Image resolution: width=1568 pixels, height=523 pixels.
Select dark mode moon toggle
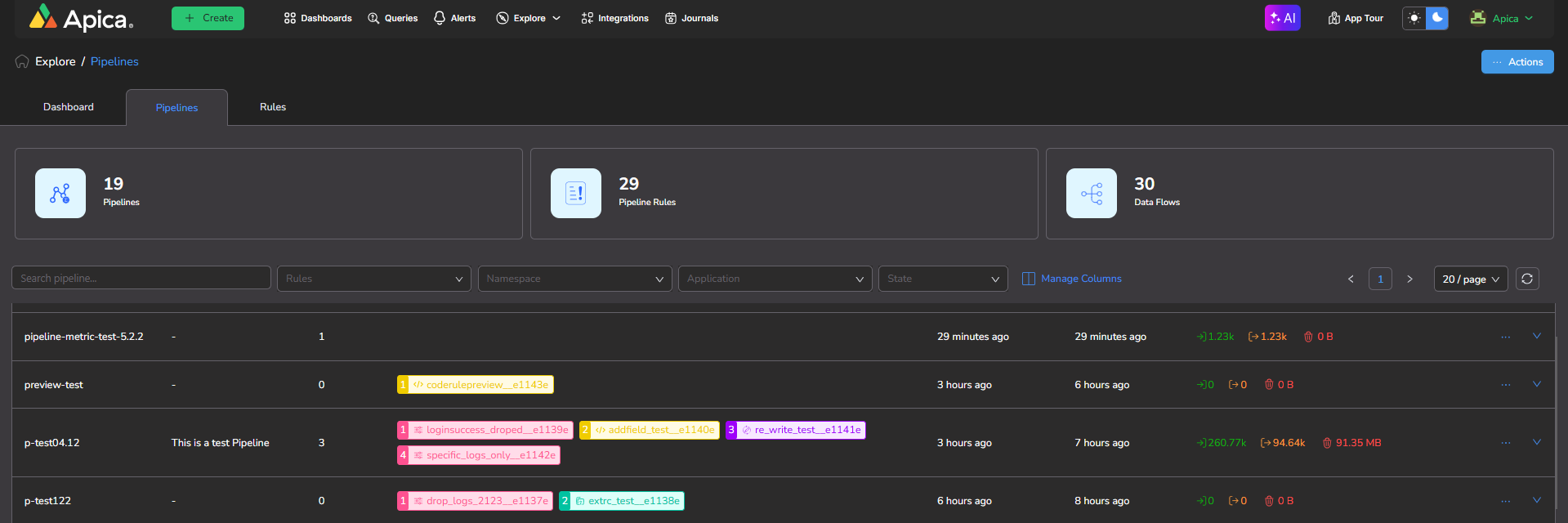click(1437, 18)
